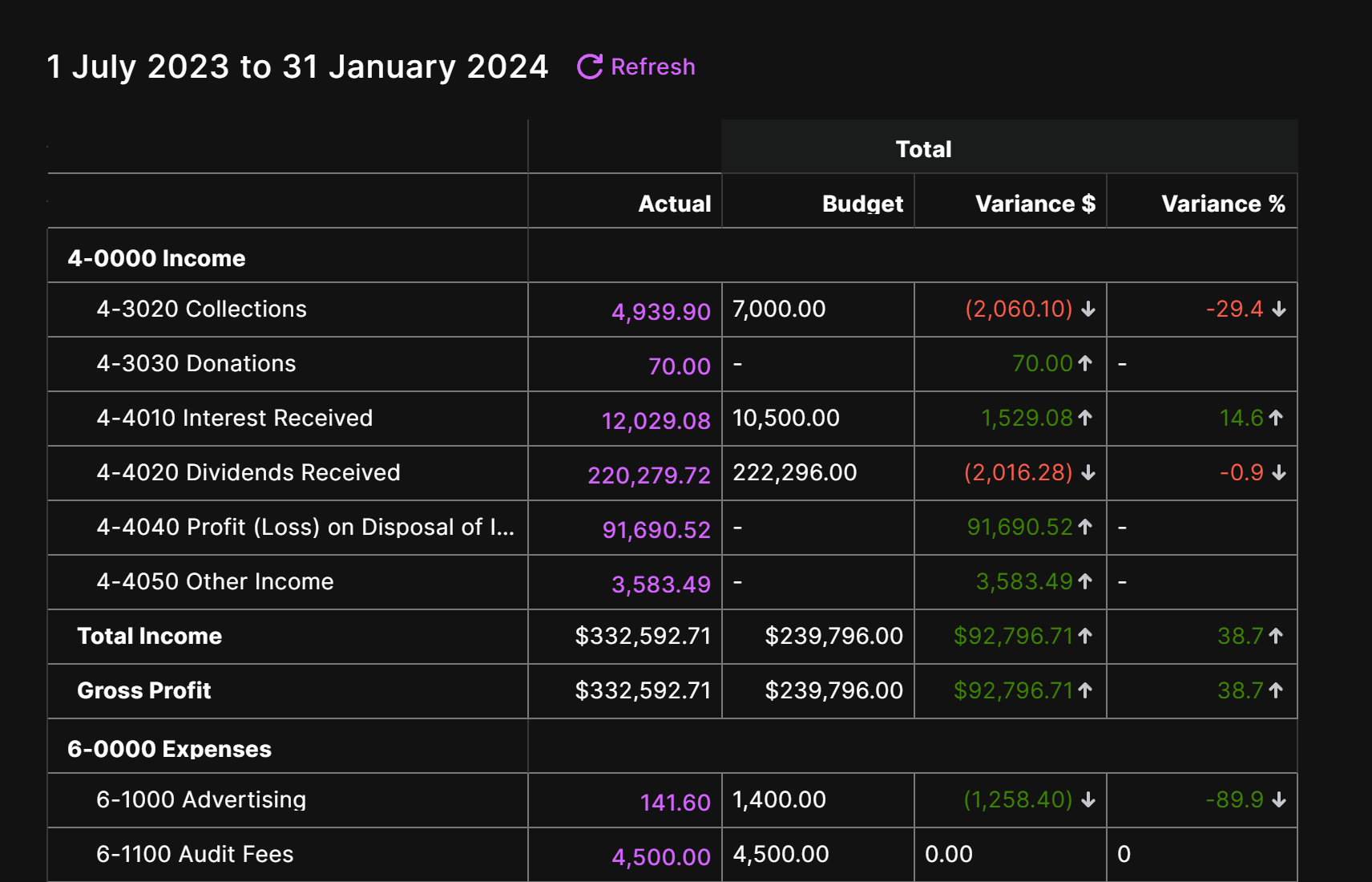Click the Refresh text link

[653, 67]
